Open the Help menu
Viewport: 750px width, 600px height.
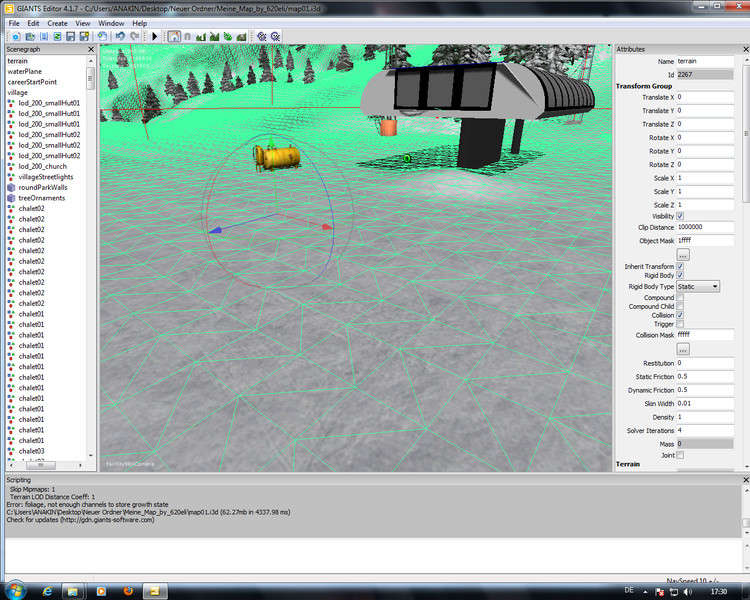(x=140, y=23)
